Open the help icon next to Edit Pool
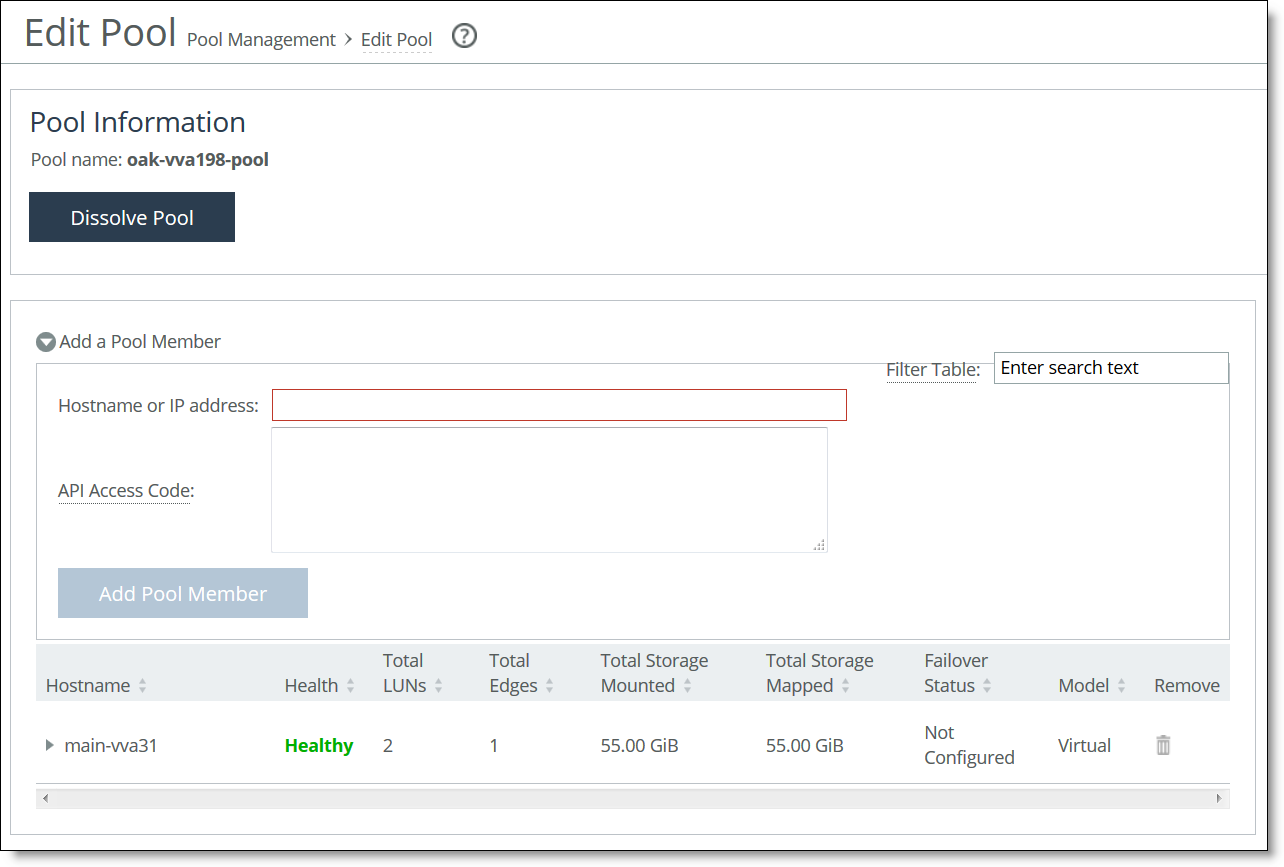The image size is (1284, 867). [x=463, y=36]
